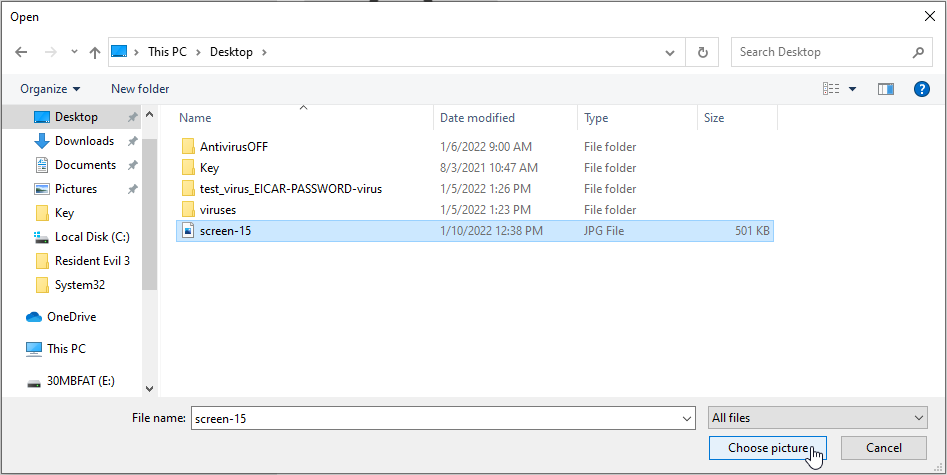Select the AntivirusOFF folder icon

click(188, 147)
